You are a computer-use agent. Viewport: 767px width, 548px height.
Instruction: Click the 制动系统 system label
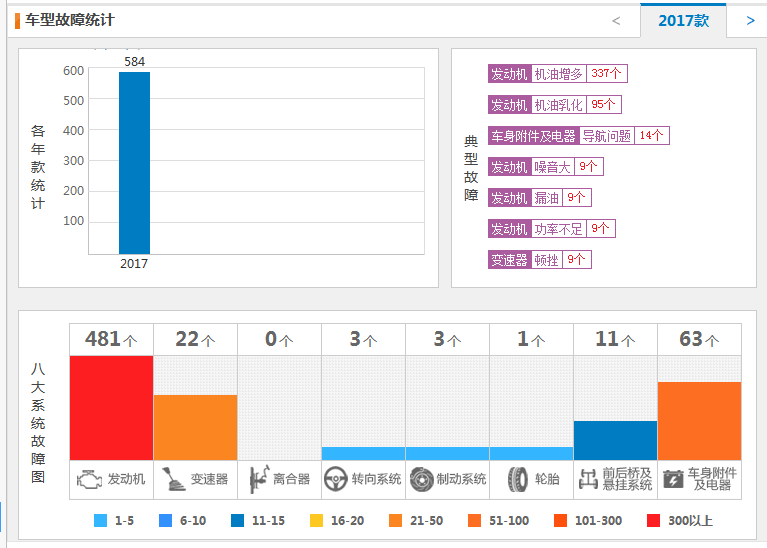pyautogui.click(x=461, y=479)
